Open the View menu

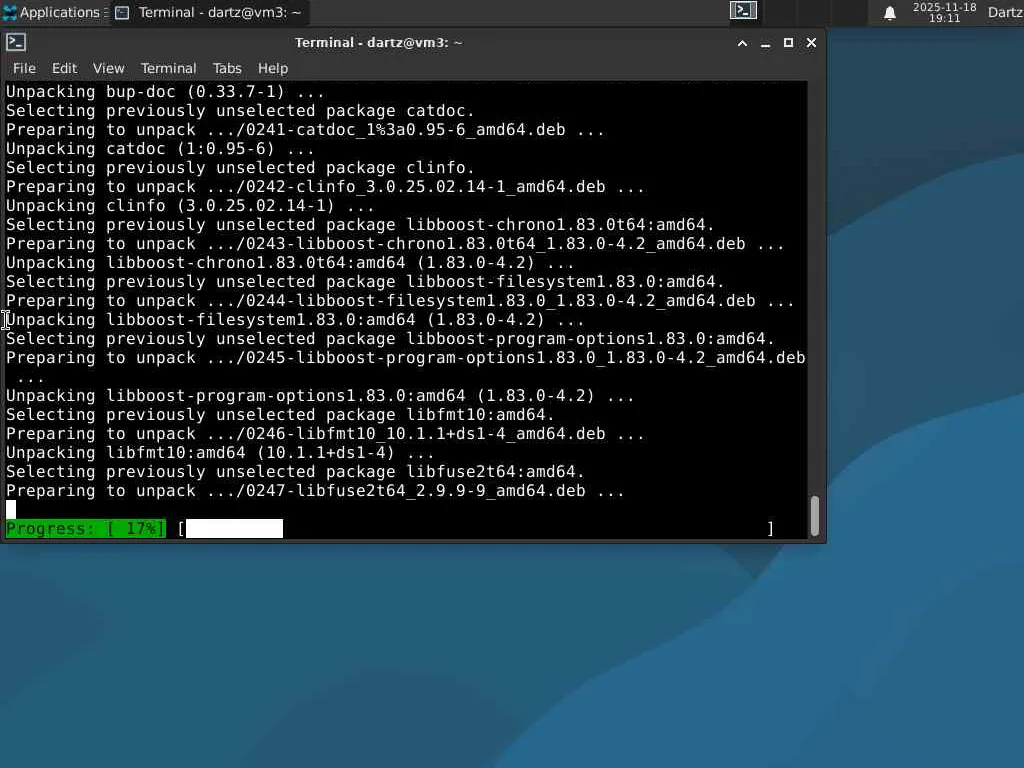[x=108, y=68]
